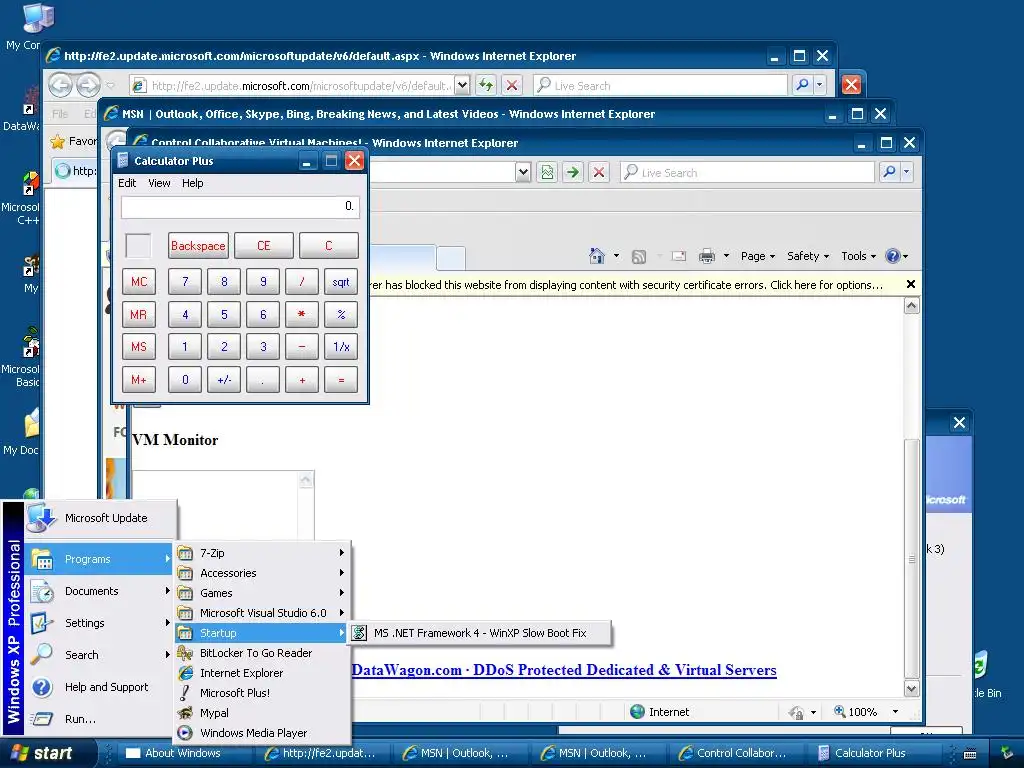Click the Stop icon in Microsoft Update IE window

coord(512,85)
